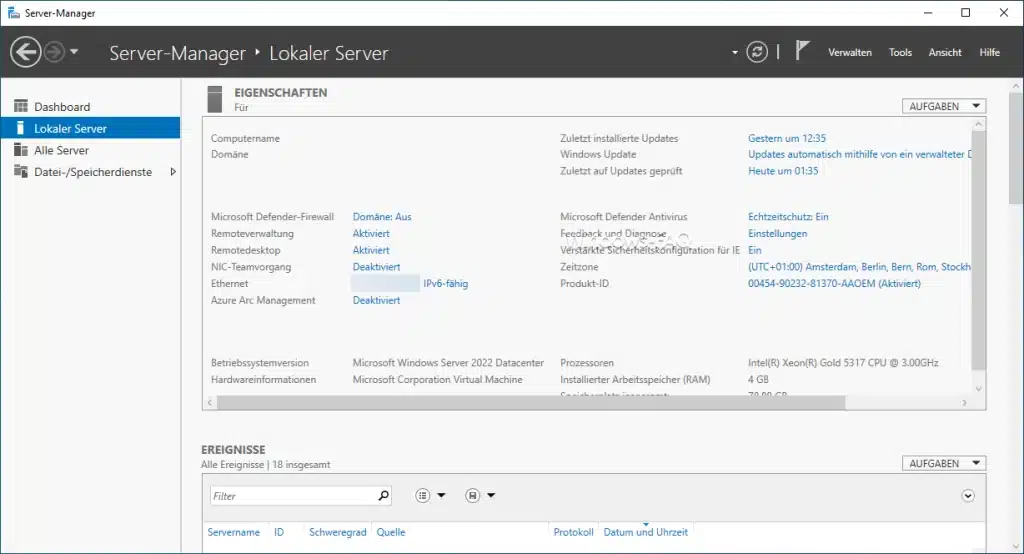
Task: Click the properties scrollbar left arrow
Action: coord(210,402)
